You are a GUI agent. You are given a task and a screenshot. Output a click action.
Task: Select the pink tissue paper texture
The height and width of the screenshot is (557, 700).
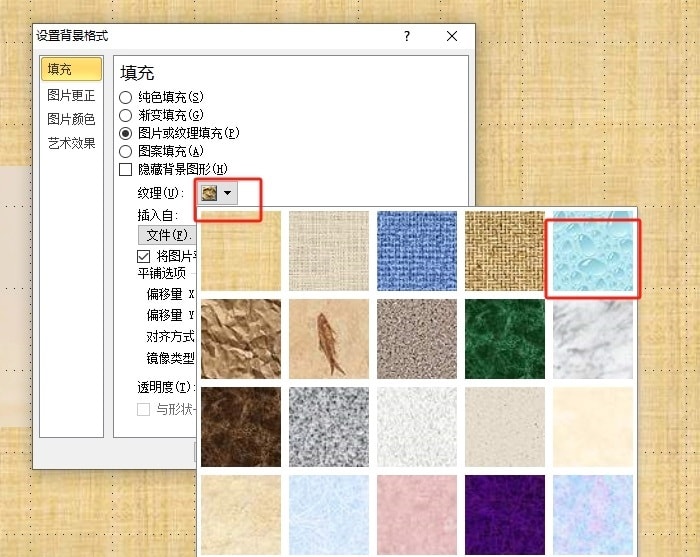coord(416,513)
